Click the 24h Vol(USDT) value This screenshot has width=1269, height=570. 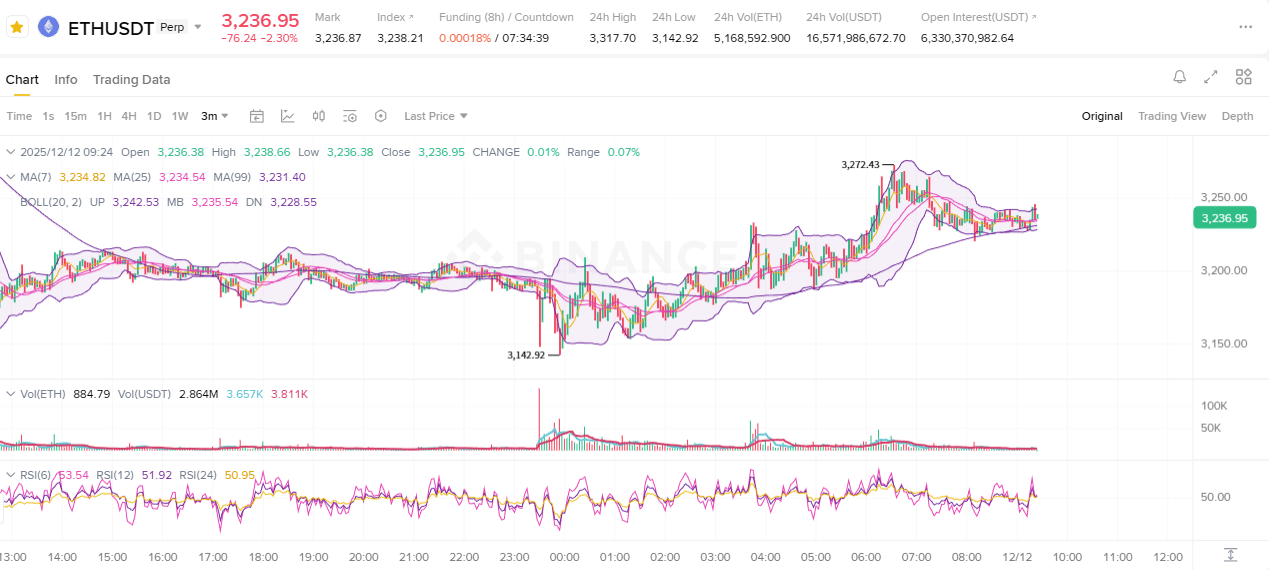point(856,38)
